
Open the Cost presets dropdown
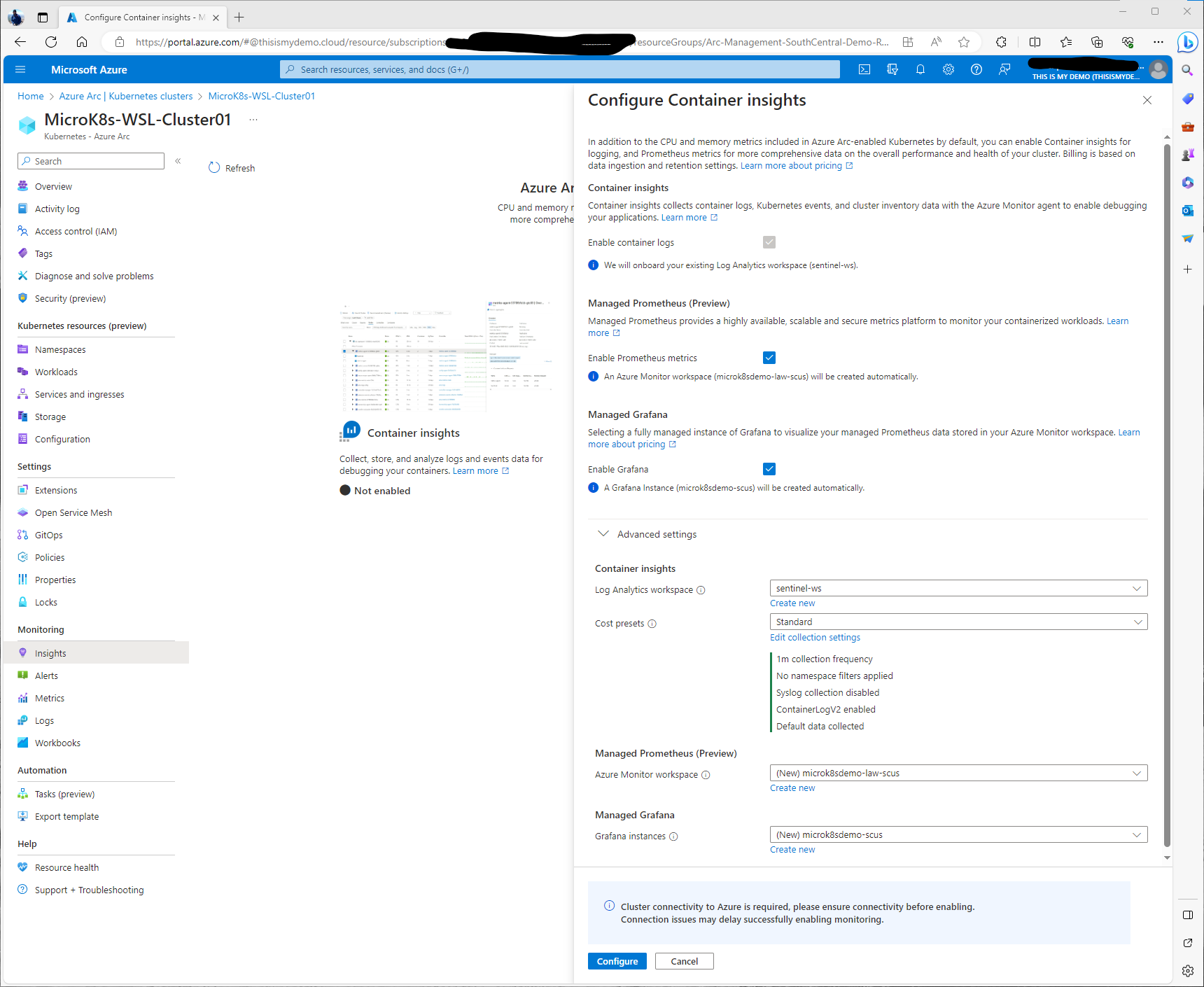[x=958, y=622]
